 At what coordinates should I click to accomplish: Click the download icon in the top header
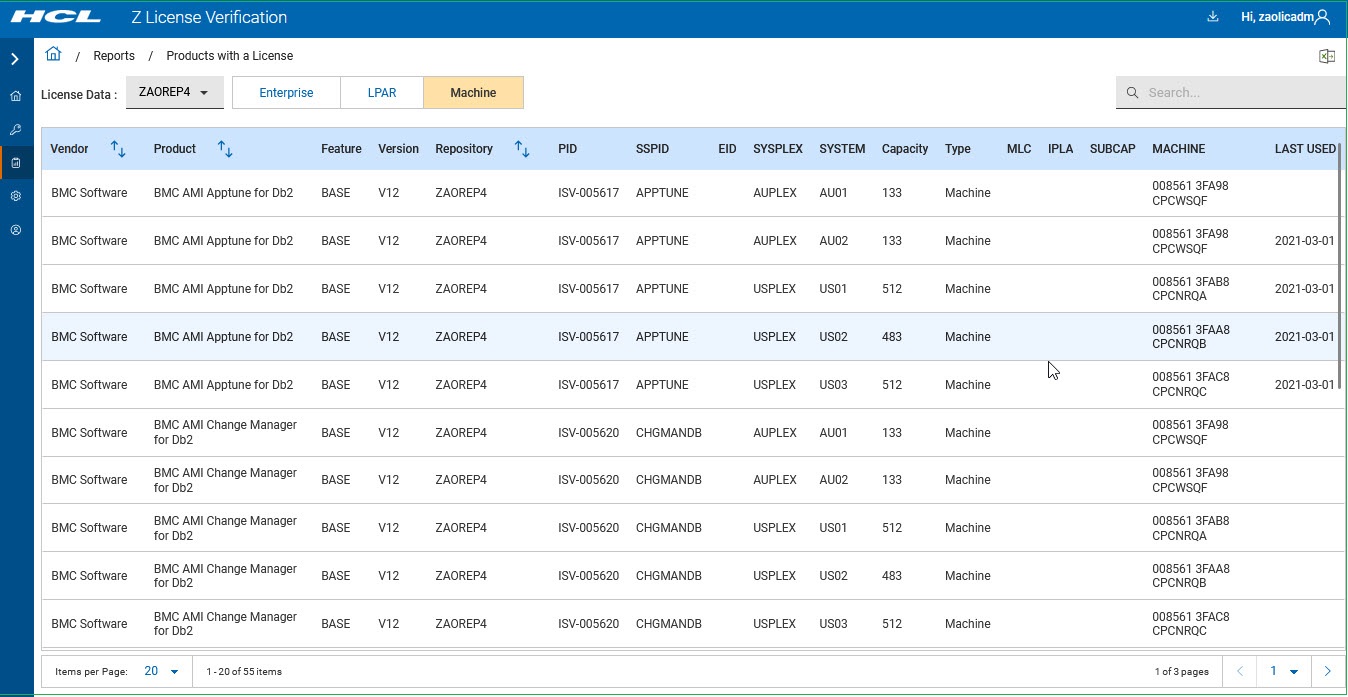(1213, 16)
